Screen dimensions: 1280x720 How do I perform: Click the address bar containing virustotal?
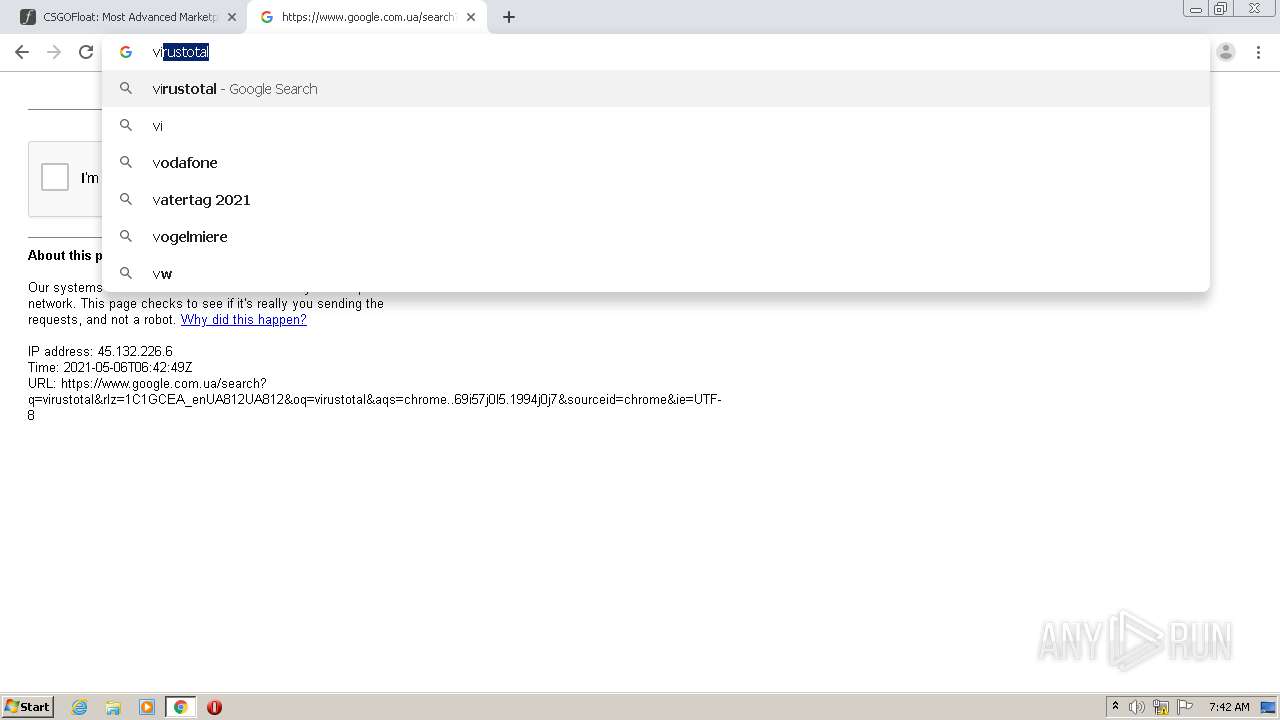(x=656, y=52)
